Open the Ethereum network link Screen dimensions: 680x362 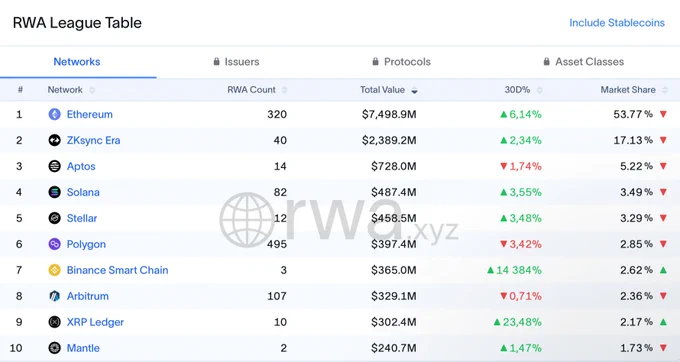[90, 114]
